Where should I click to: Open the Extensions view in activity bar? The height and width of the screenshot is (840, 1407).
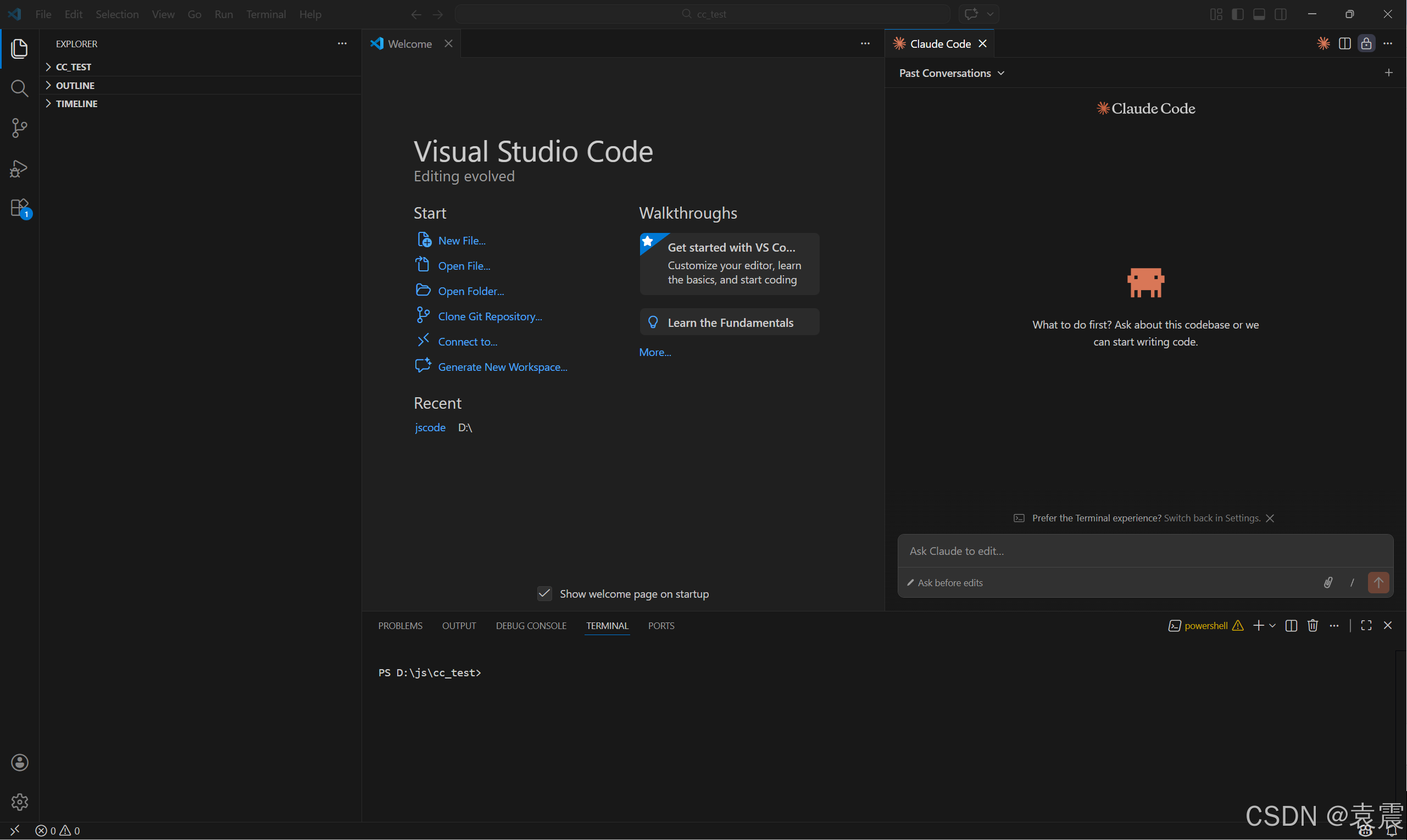point(19,208)
